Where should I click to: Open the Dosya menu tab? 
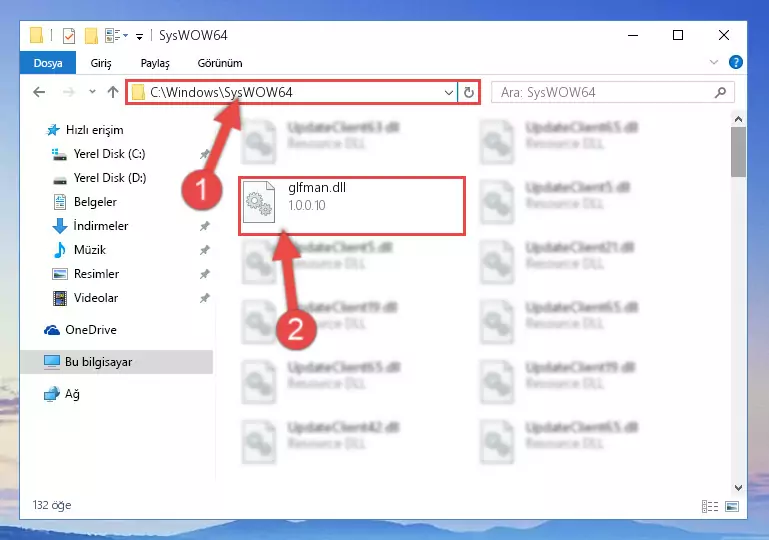pos(48,63)
